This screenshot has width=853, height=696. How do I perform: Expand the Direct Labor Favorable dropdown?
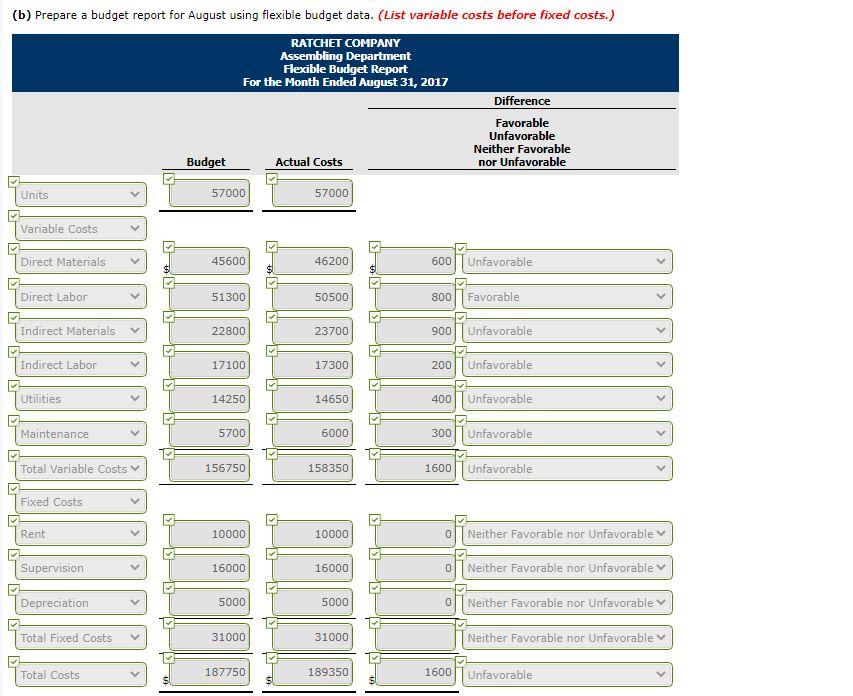[567, 297]
